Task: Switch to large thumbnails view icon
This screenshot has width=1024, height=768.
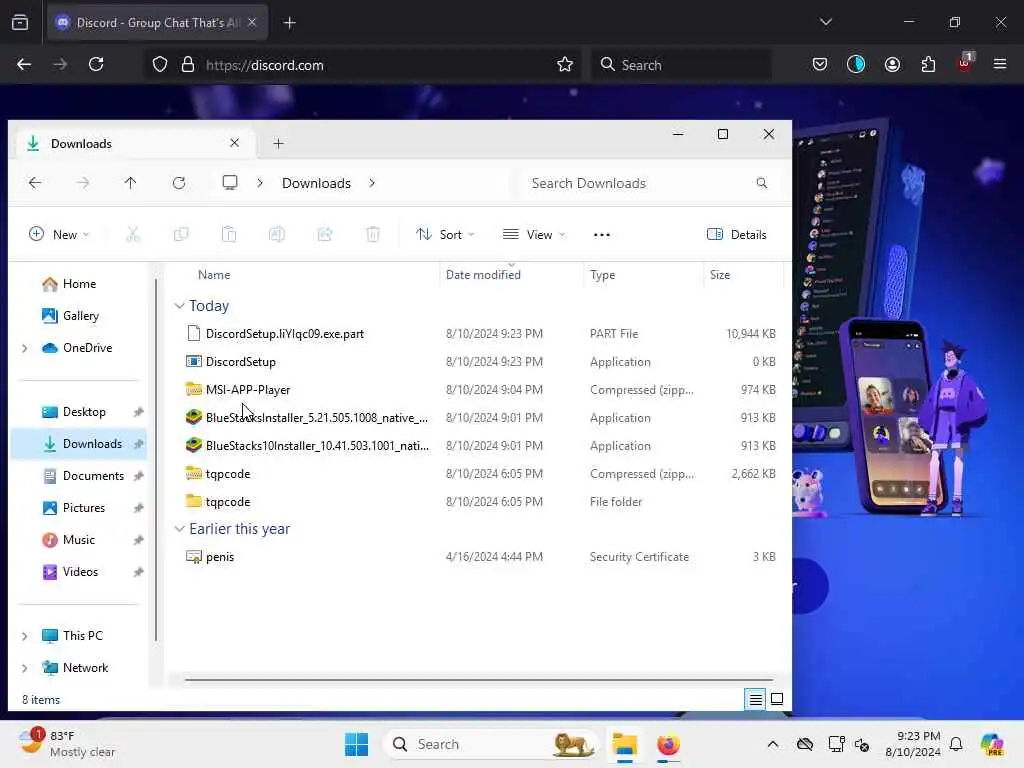Action: click(777, 699)
